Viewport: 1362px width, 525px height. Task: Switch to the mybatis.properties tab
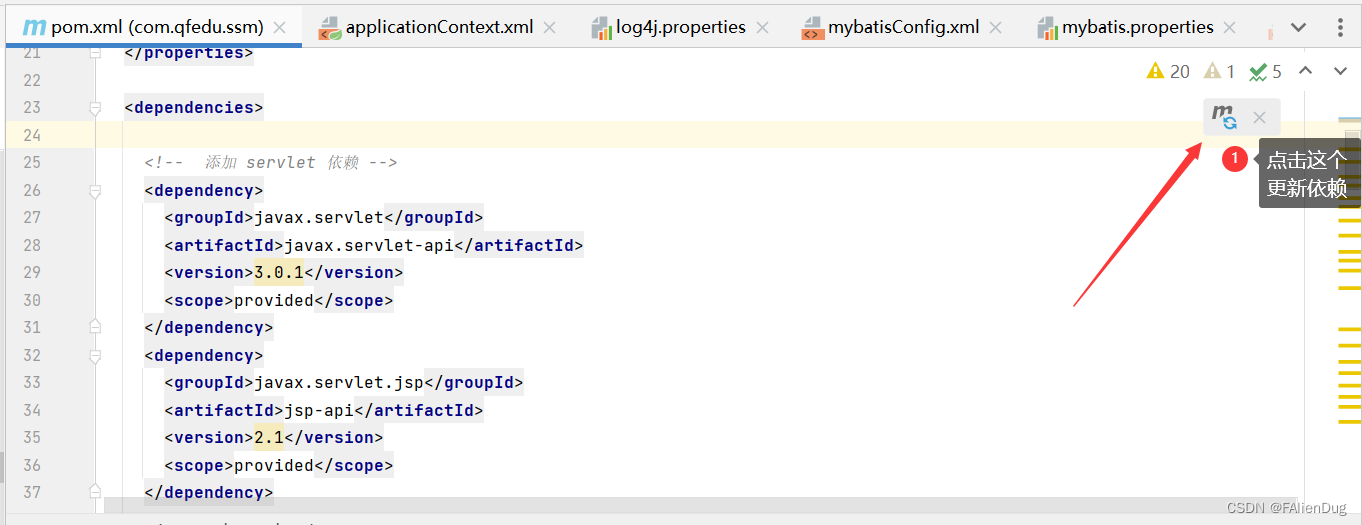[1137, 27]
